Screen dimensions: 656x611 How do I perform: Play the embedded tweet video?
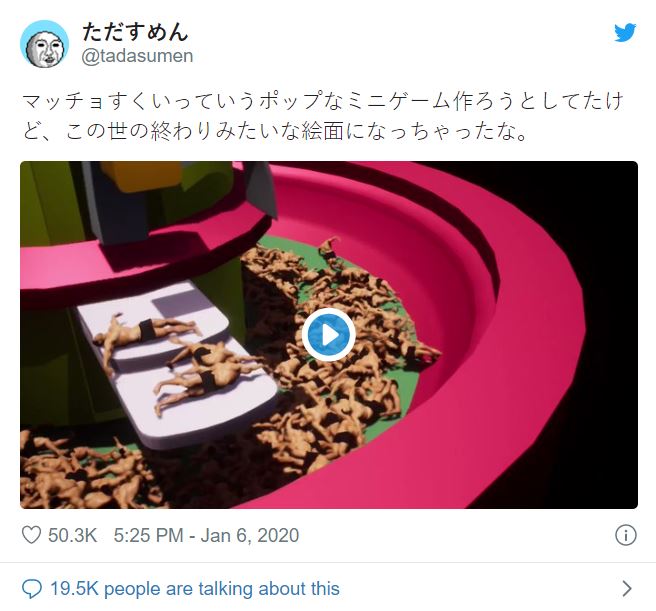pos(329,335)
